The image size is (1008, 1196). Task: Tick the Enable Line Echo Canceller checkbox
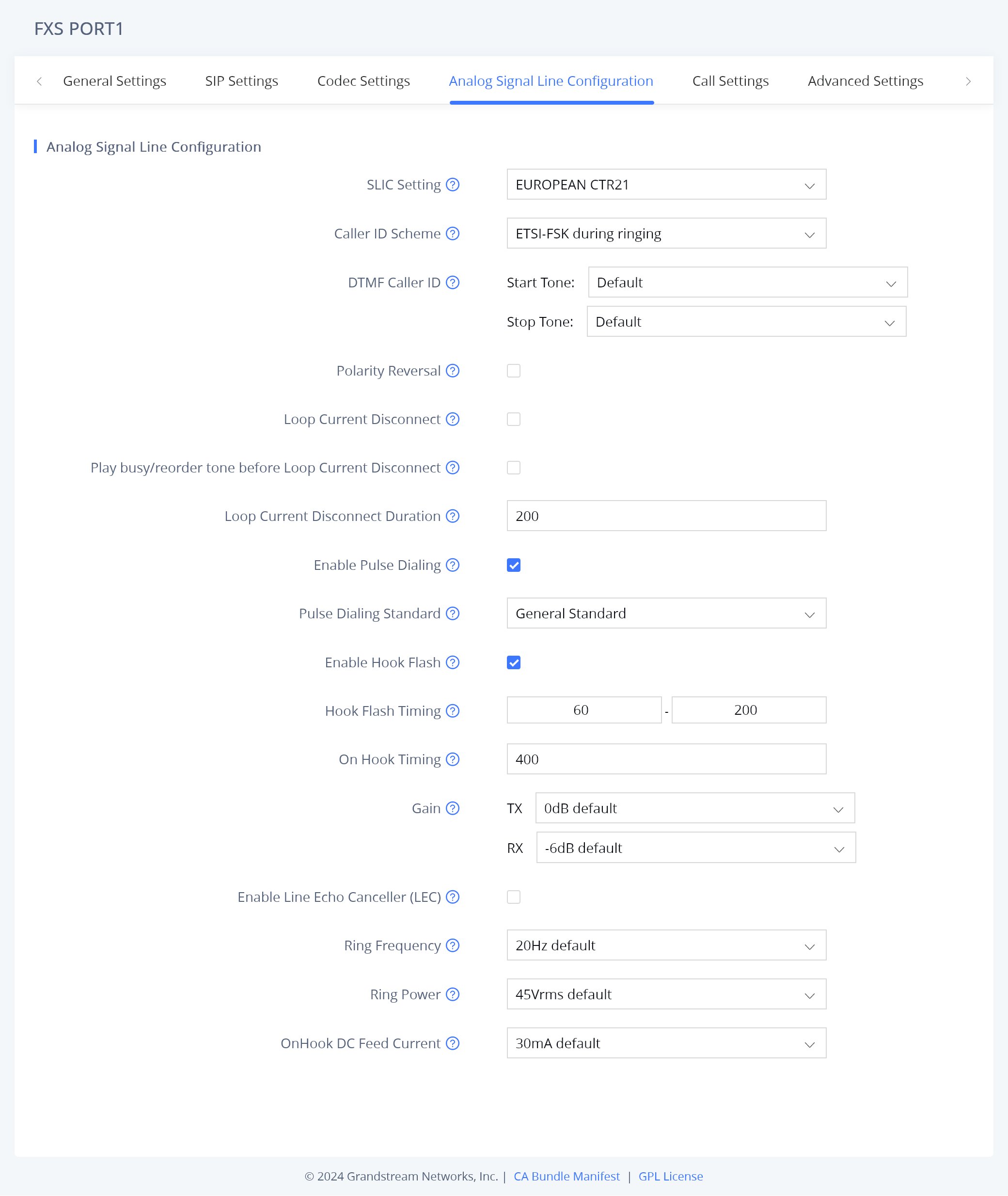[514, 897]
